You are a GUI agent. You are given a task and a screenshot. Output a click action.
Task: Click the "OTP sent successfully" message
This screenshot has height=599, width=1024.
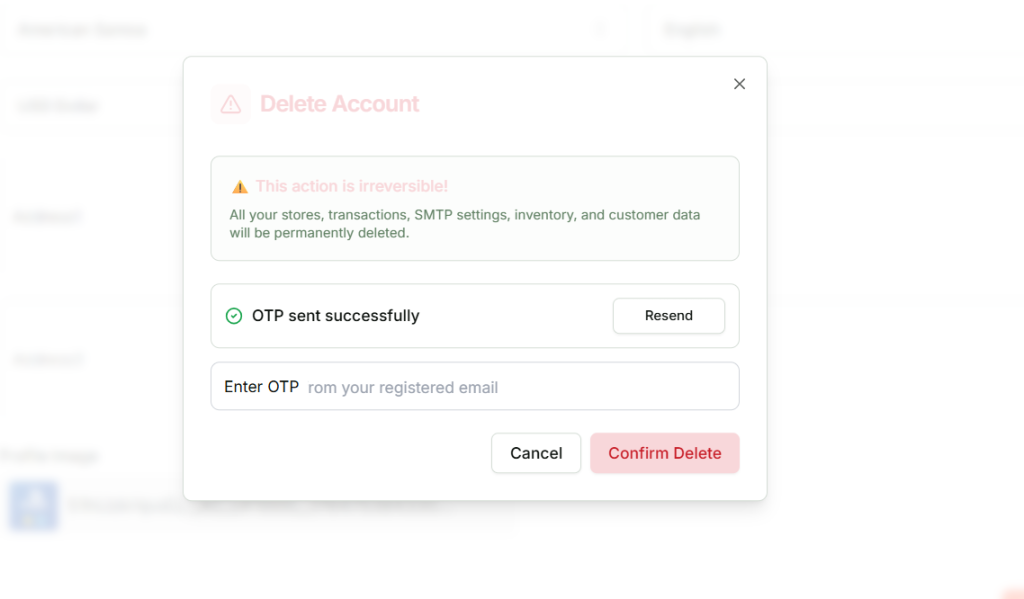click(x=335, y=316)
